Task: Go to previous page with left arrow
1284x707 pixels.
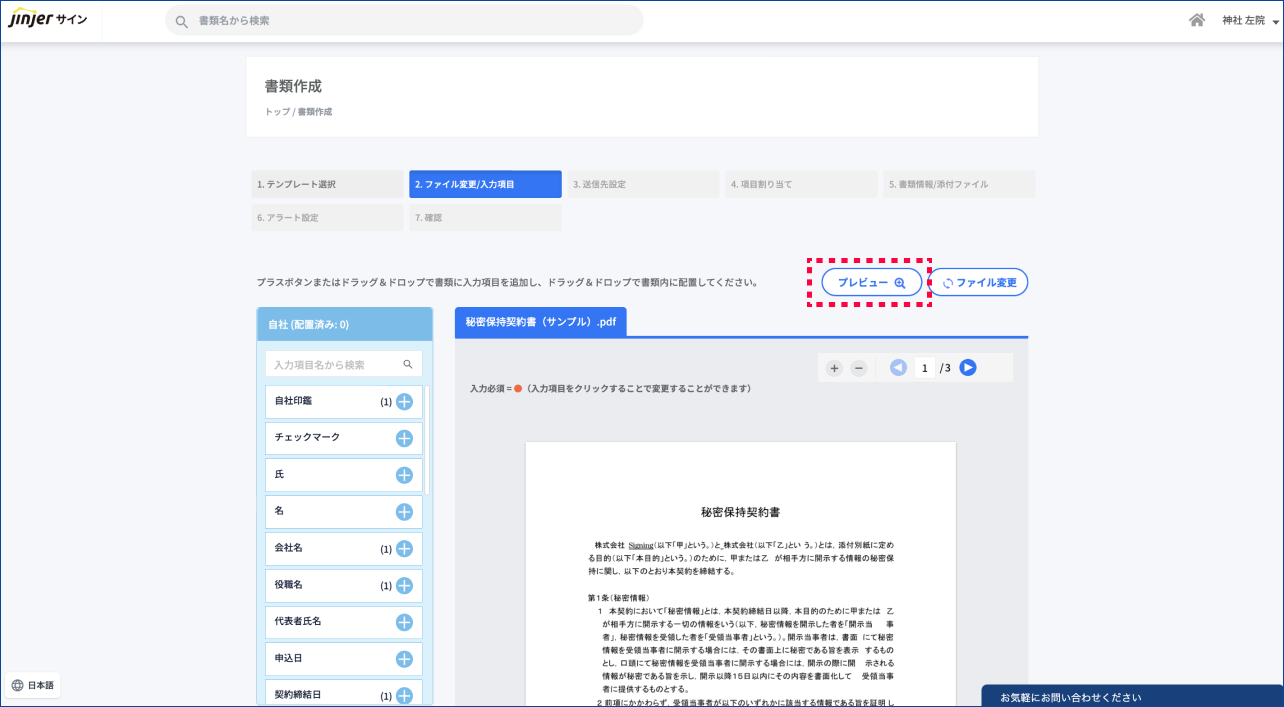Action: (898, 368)
